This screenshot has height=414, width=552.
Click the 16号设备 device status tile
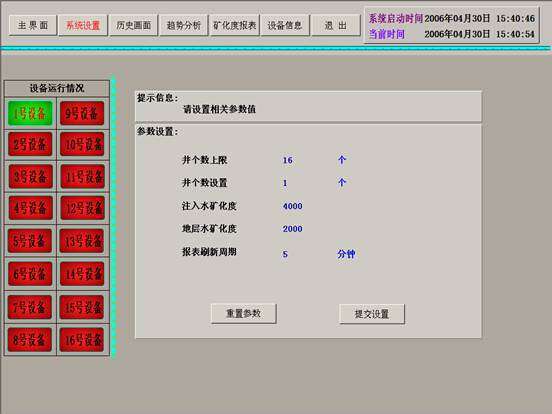point(82,339)
